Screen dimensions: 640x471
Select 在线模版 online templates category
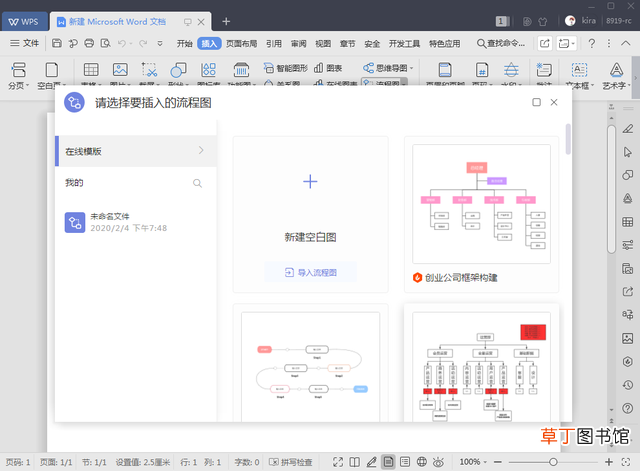click(136, 151)
